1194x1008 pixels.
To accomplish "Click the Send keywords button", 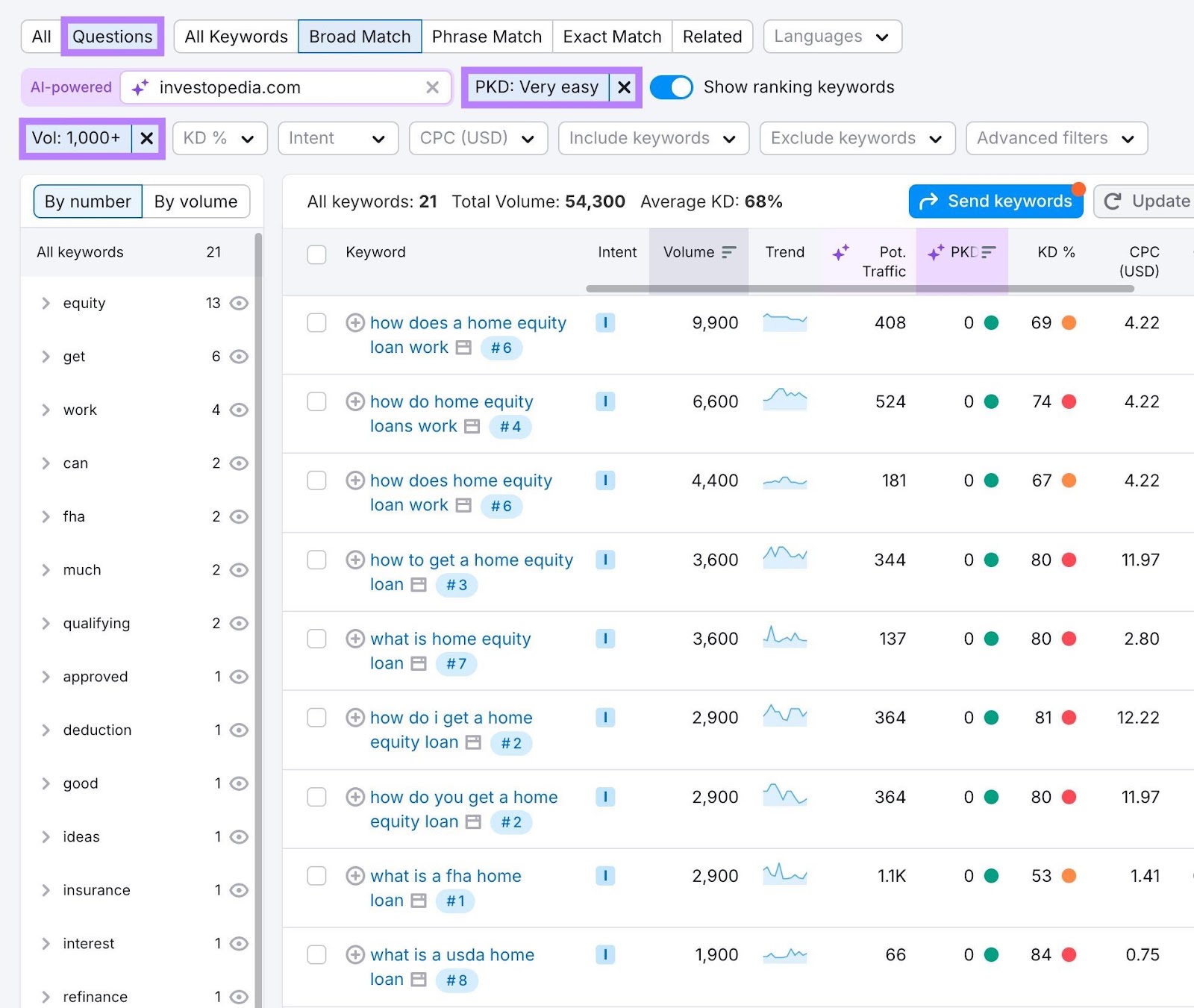I will [x=995, y=201].
